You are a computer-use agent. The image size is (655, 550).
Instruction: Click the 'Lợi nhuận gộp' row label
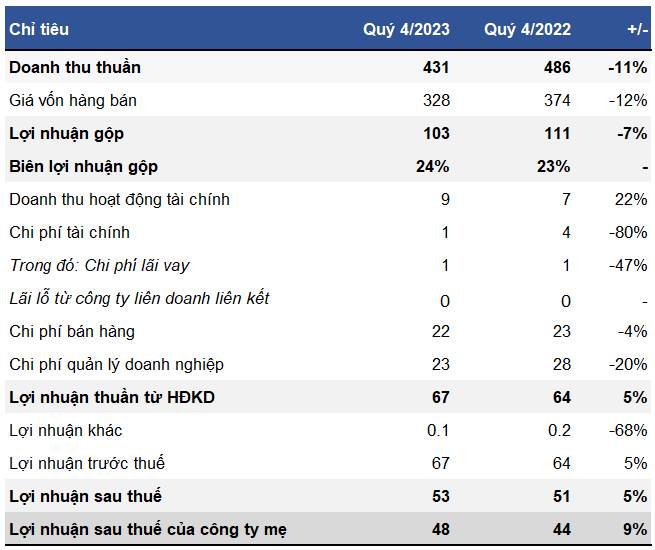click(66, 134)
